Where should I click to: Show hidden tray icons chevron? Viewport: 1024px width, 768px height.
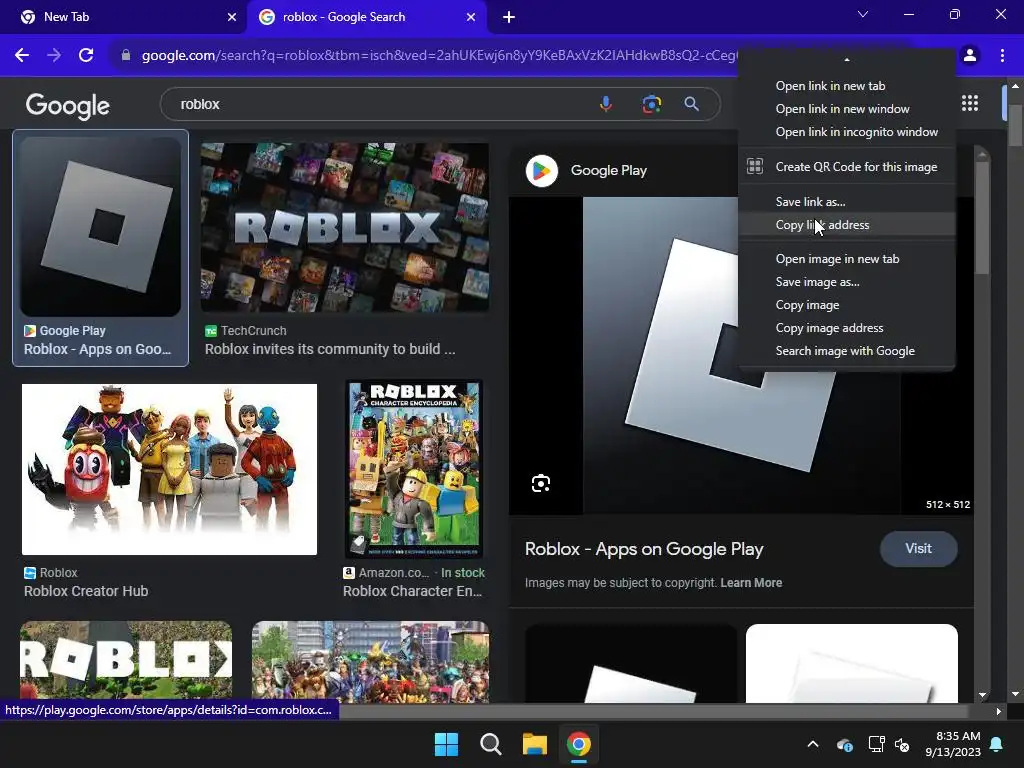[x=813, y=744]
